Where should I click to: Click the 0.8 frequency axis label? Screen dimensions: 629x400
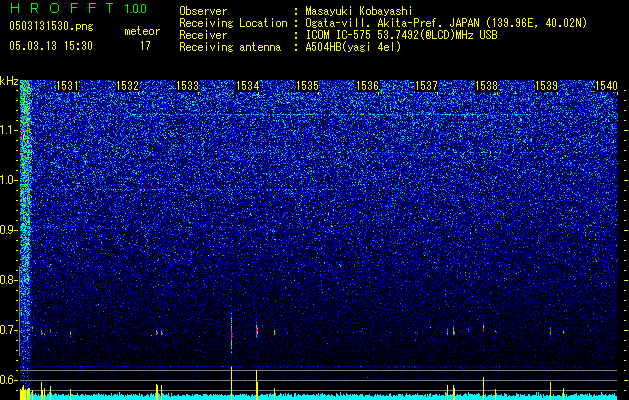[8, 280]
